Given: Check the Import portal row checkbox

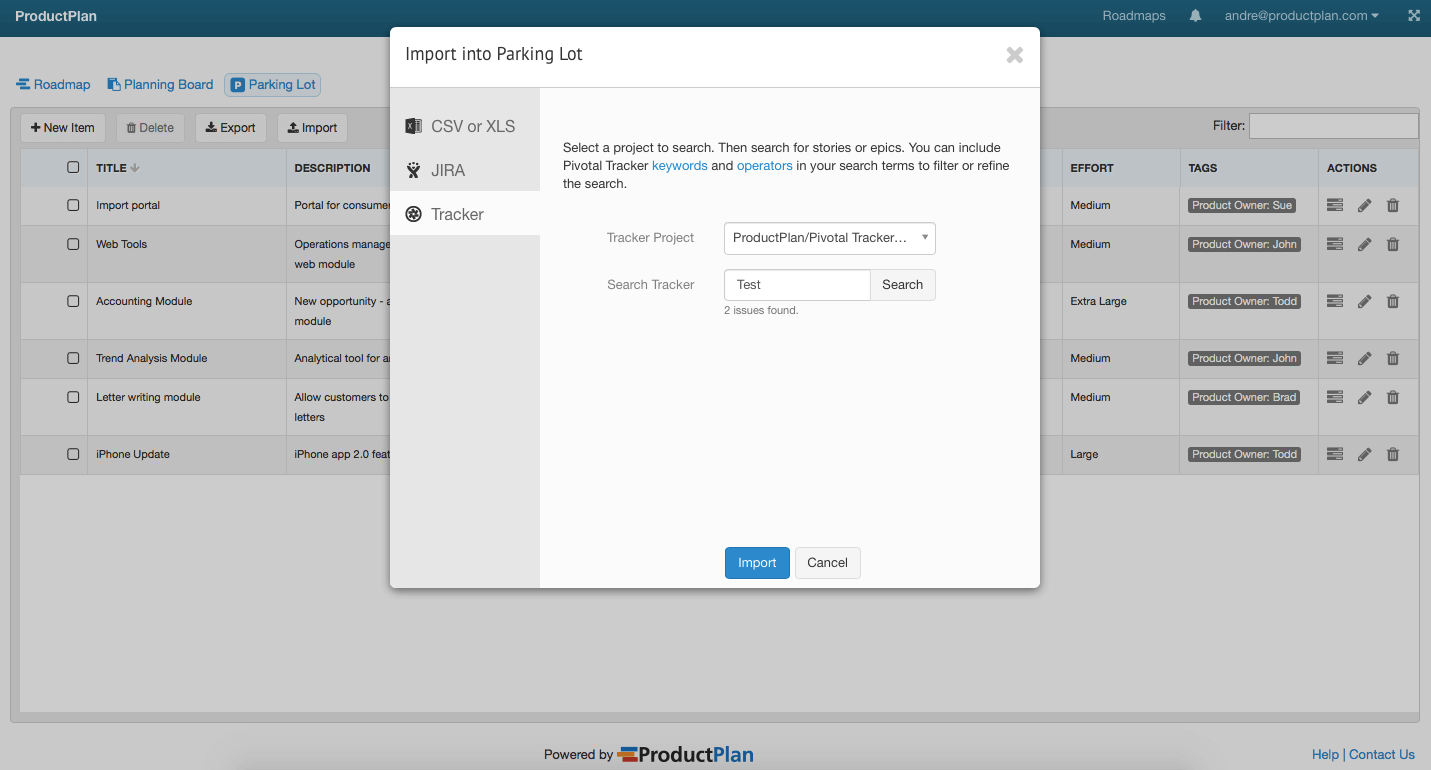Looking at the screenshot, I should [x=73, y=204].
